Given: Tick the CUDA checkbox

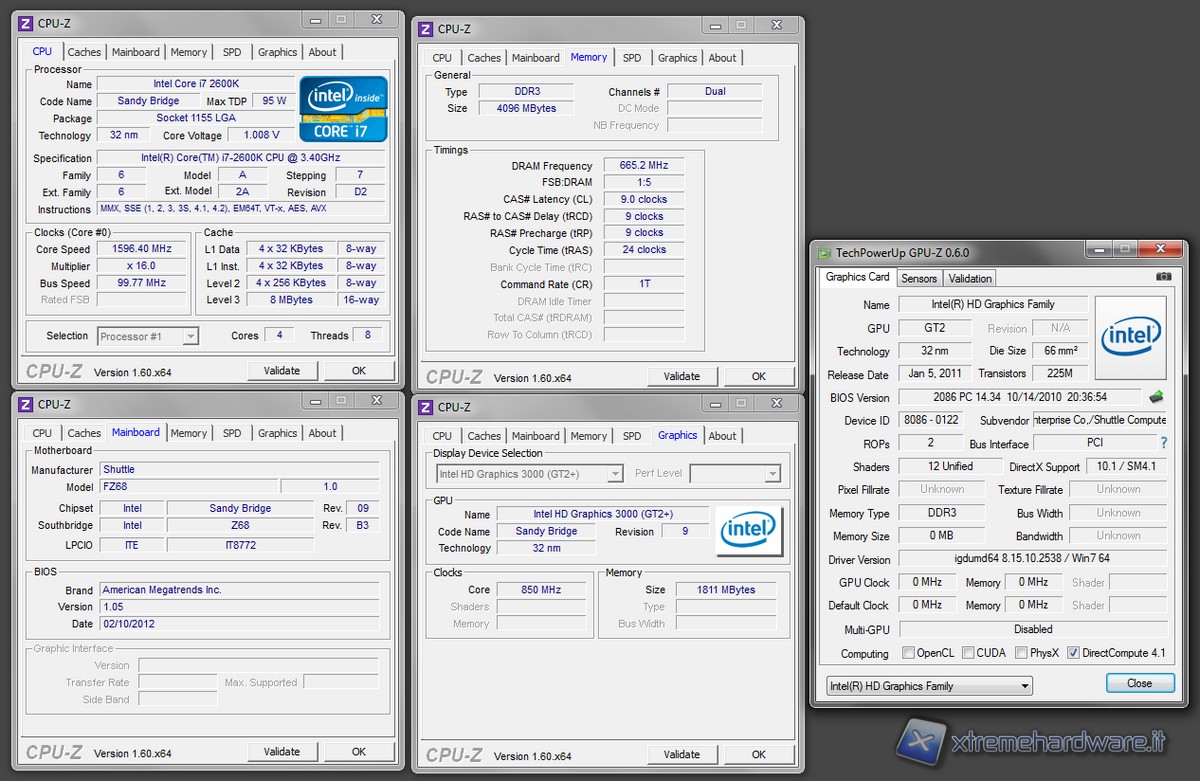Looking at the screenshot, I should 968,653.
